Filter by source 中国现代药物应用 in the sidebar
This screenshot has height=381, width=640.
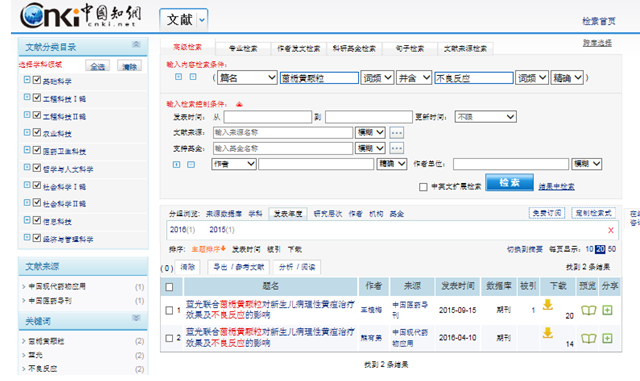pyautogui.click(x=57, y=286)
